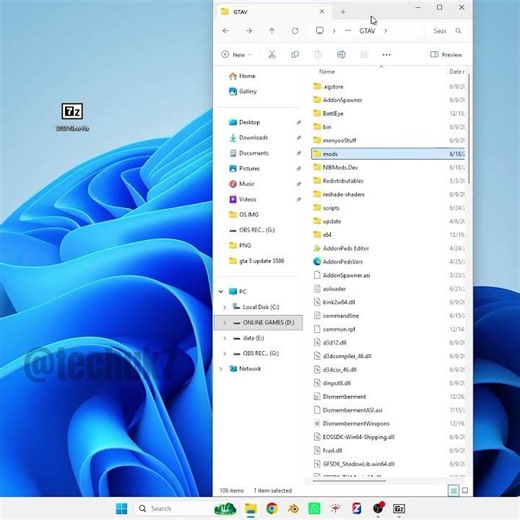Screen dimensions: 520x520
Task: Open the AddonPedVars file
Action: (x=343, y=262)
